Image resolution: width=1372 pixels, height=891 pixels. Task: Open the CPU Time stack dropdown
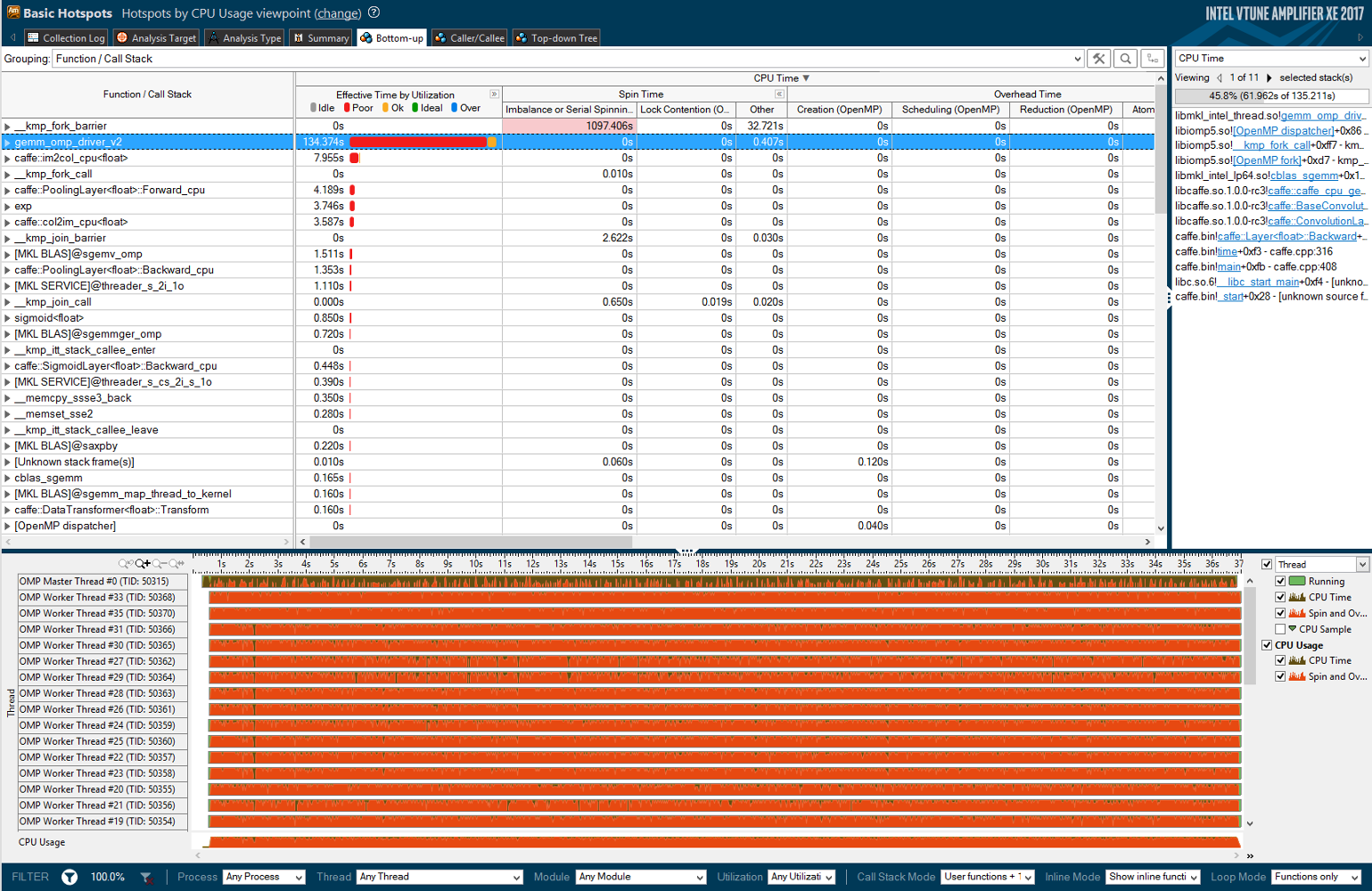pyautogui.click(x=1271, y=58)
